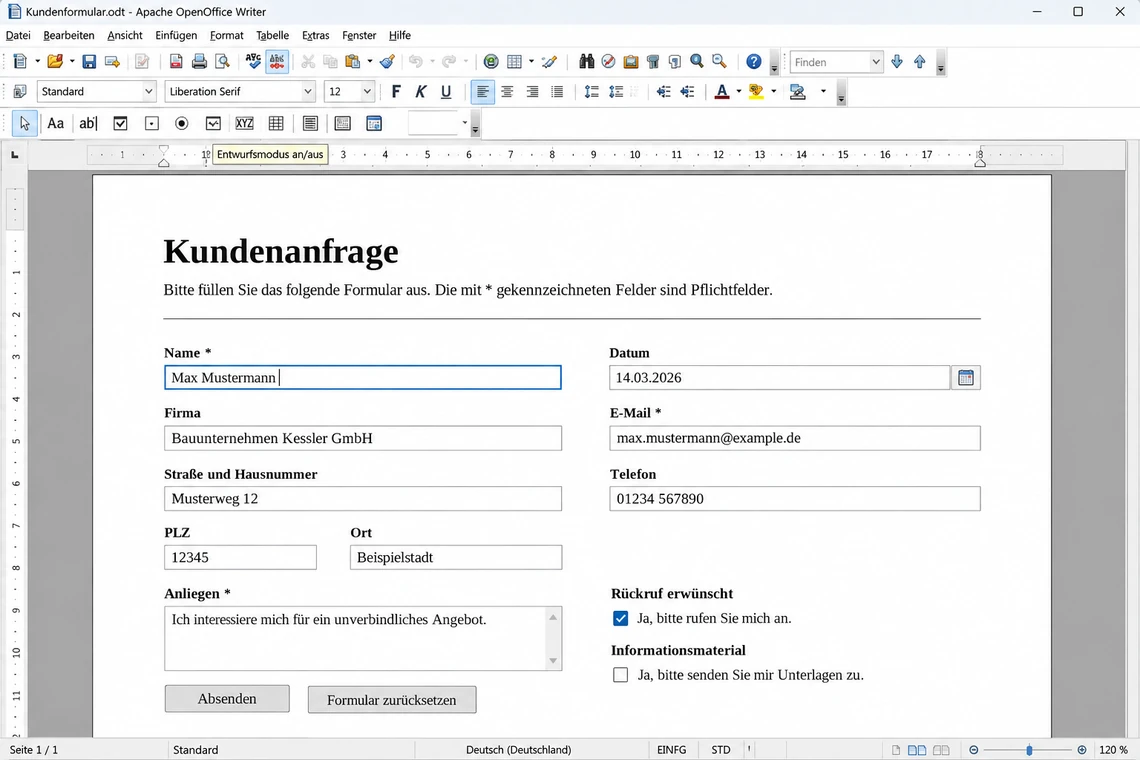The width and height of the screenshot is (1140, 760).
Task: Open the font color dropdown arrow
Action: click(739, 92)
